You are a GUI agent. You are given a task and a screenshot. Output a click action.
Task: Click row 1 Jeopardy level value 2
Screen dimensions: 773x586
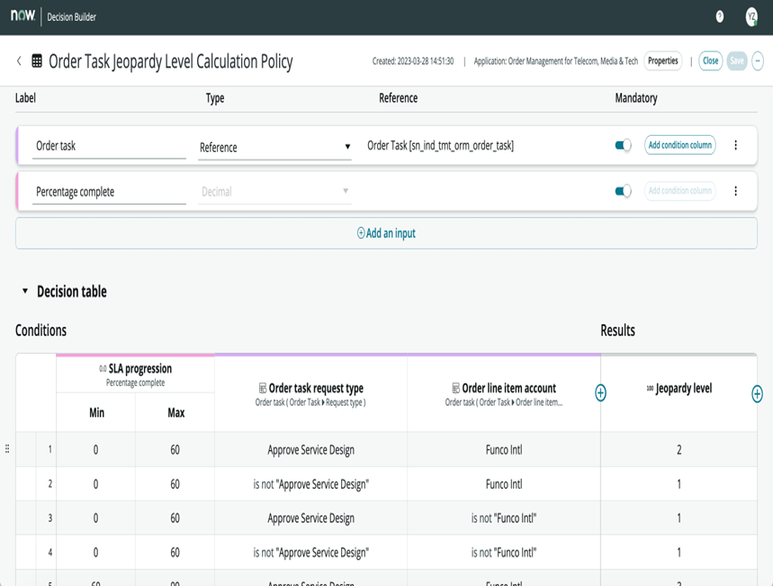click(679, 449)
